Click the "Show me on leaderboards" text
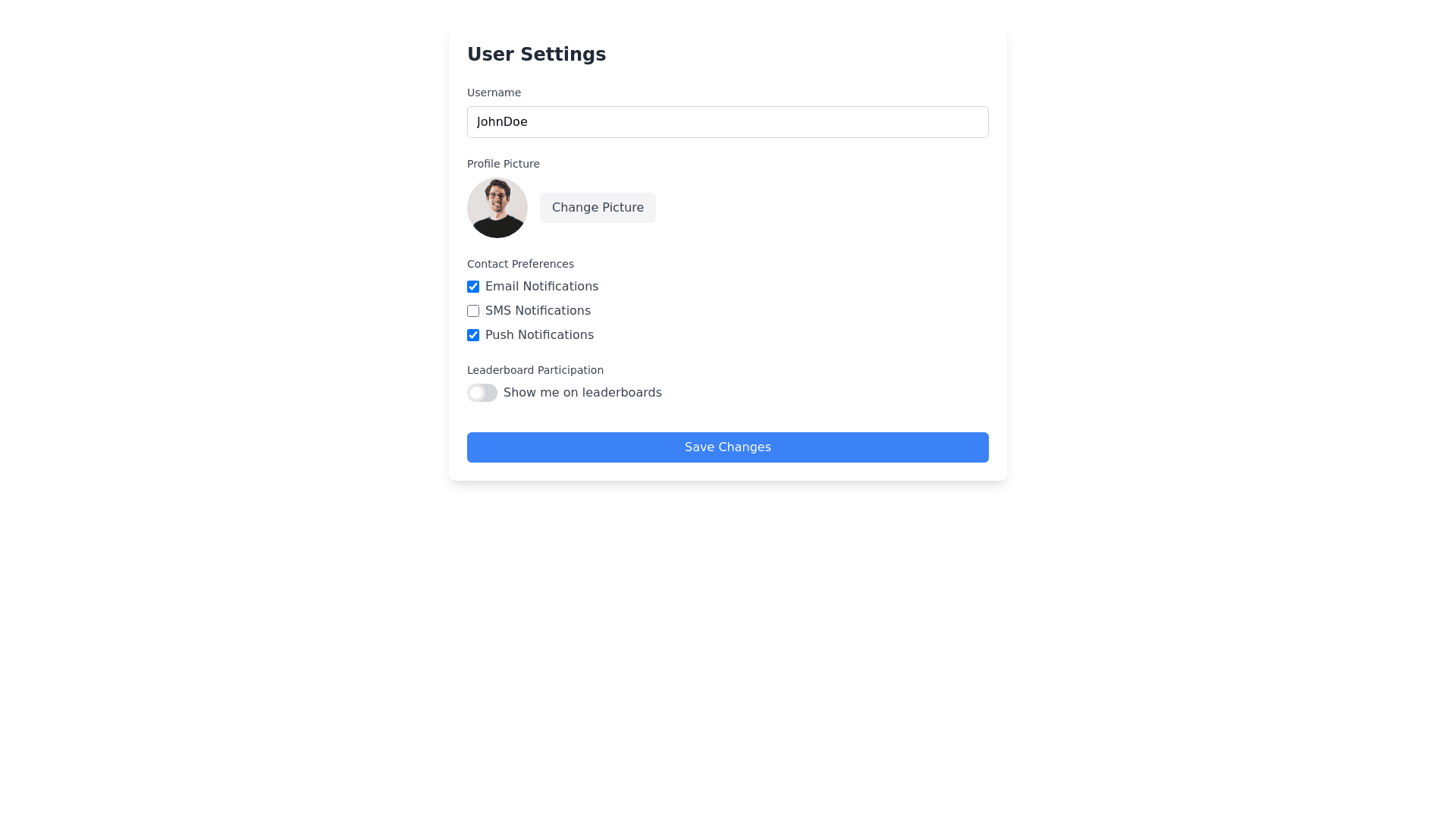 coord(582,393)
